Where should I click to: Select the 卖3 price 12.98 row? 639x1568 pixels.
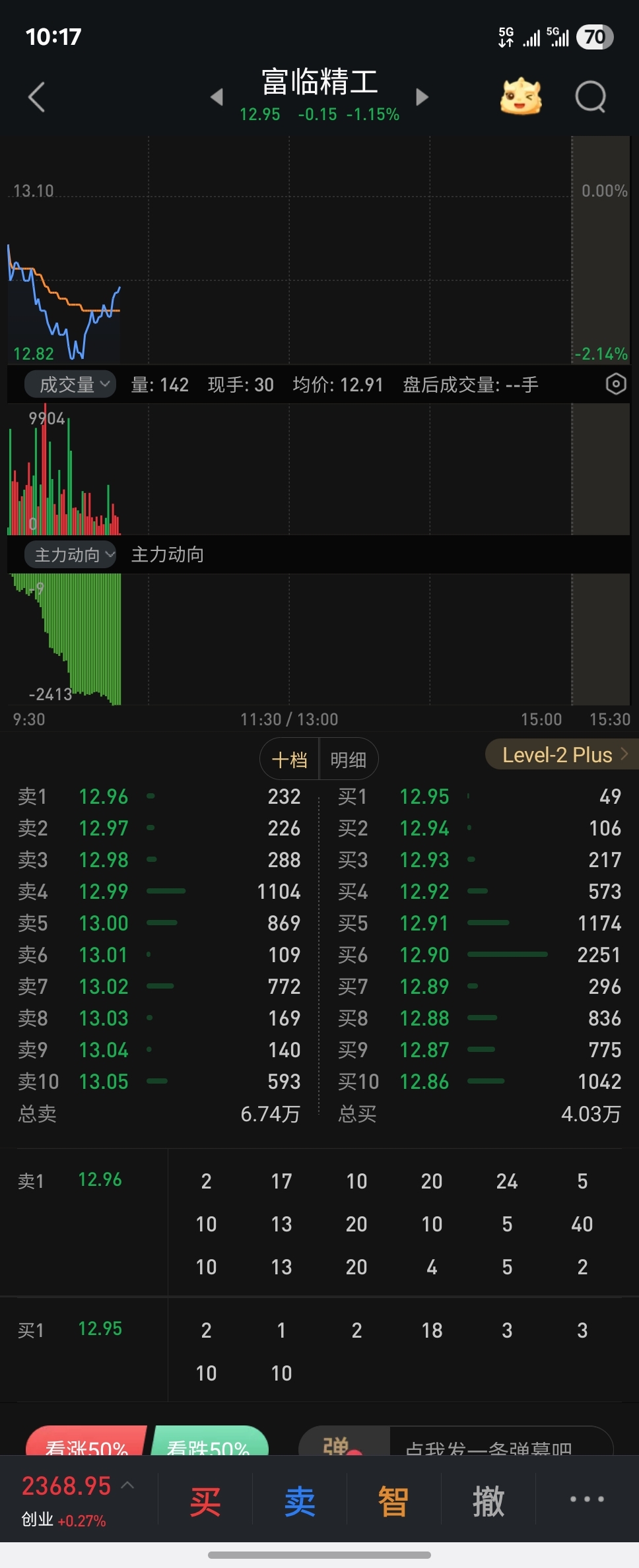(x=159, y=860)
